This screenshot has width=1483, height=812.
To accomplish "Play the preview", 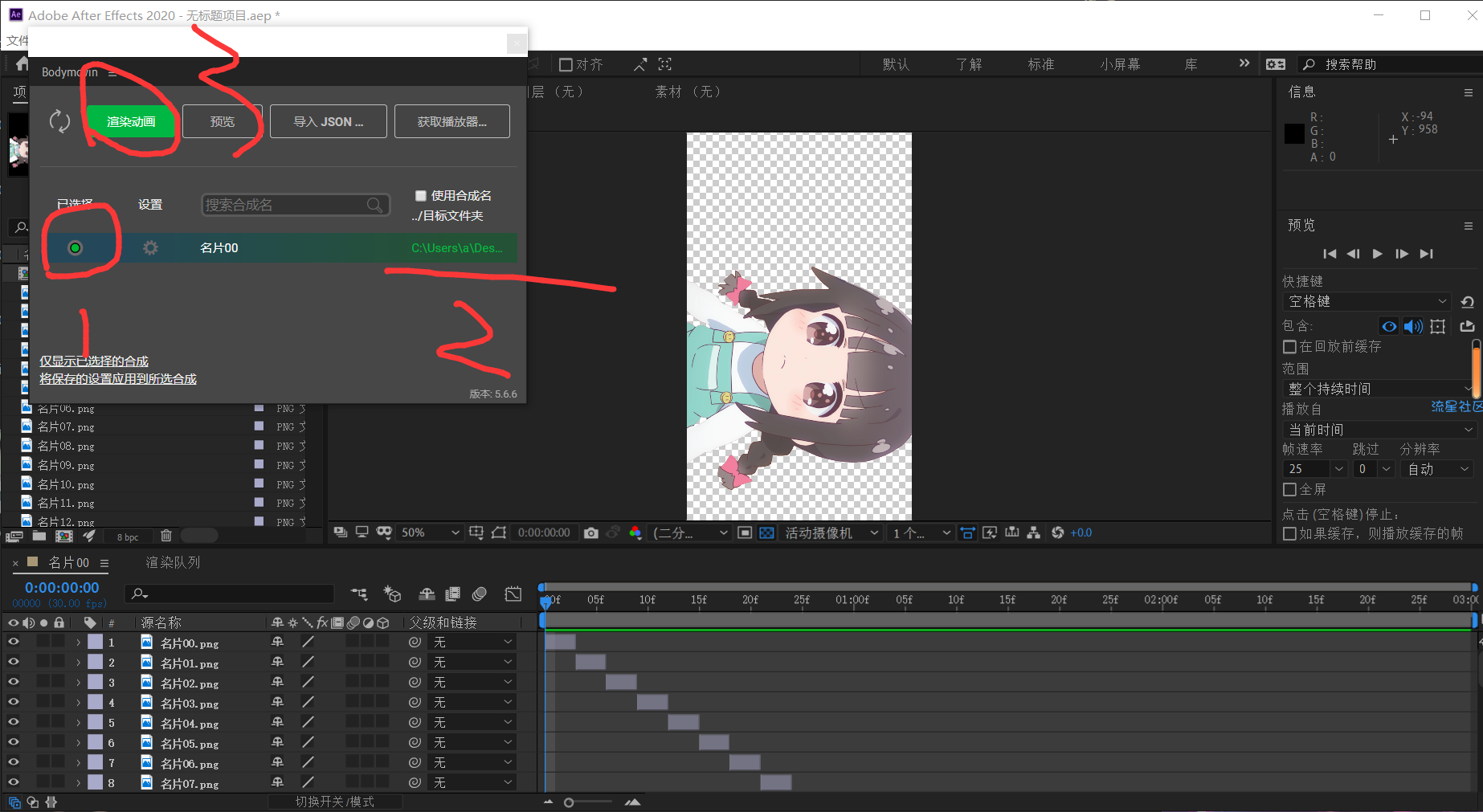I will (1378, 254).
